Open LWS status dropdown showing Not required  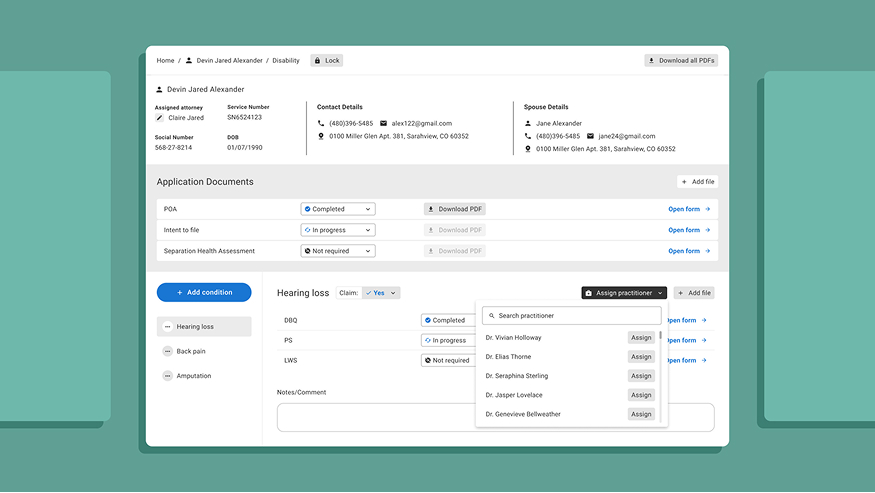tap(448, 360)
